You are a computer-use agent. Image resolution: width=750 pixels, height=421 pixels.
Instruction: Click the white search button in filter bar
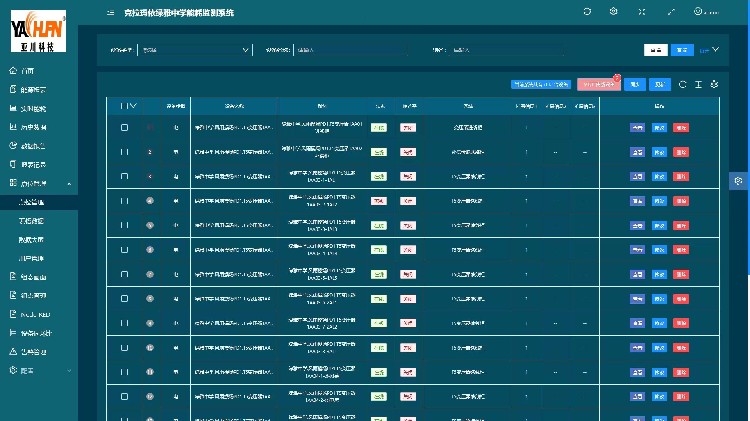[x=655, y=49]
